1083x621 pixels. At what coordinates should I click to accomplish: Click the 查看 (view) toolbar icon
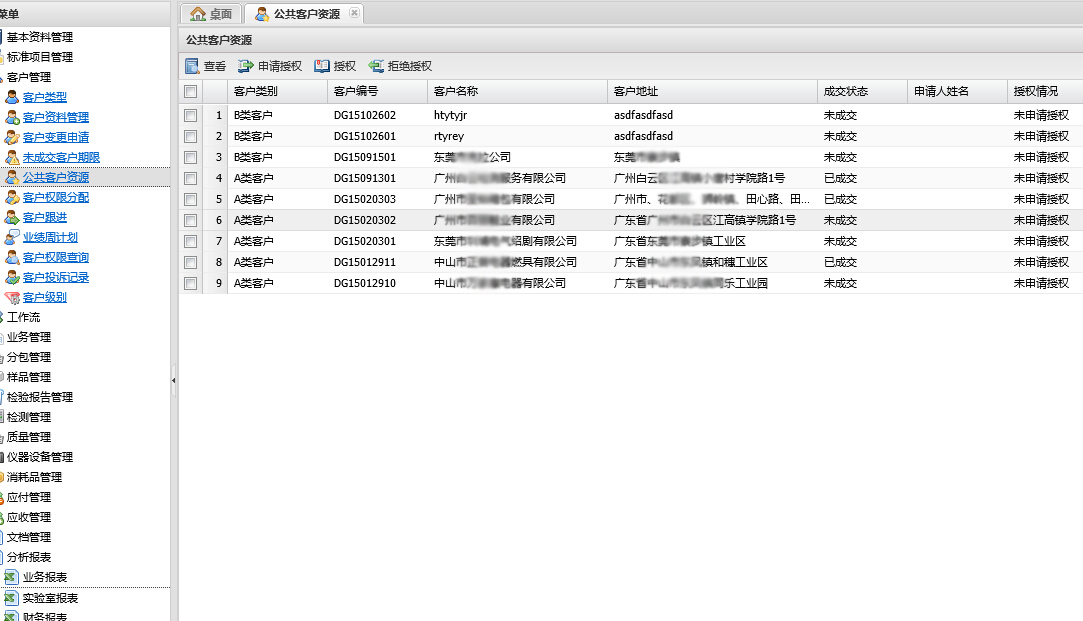click(192, 66)
